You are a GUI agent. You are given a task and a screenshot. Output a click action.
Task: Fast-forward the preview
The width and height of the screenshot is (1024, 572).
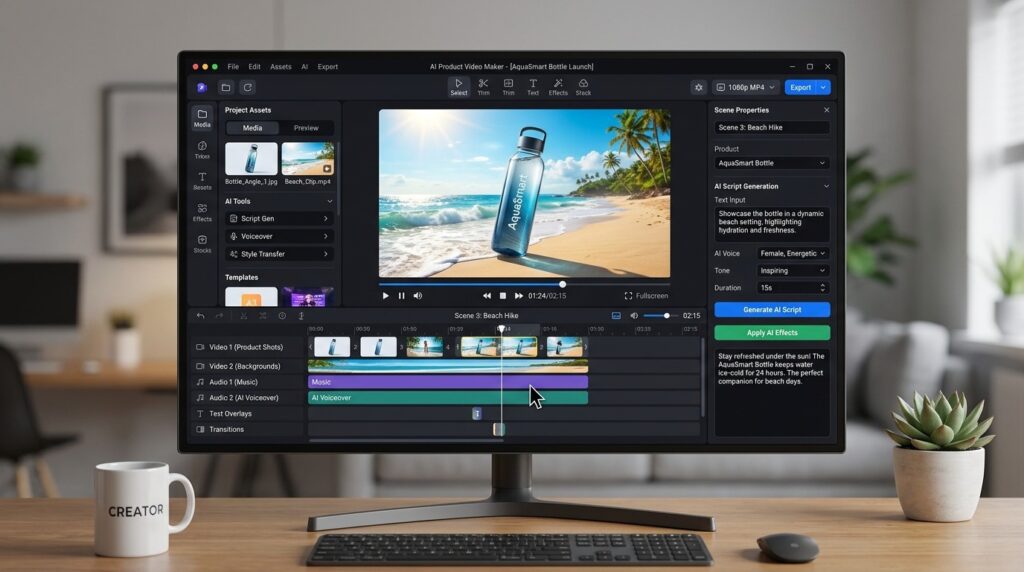coord(519,296)
